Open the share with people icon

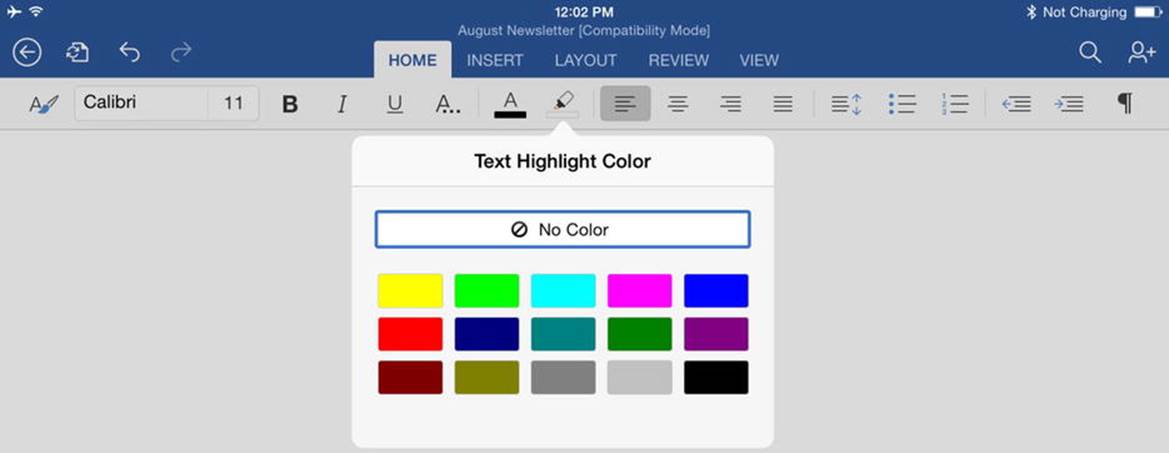coord(1141,52)
